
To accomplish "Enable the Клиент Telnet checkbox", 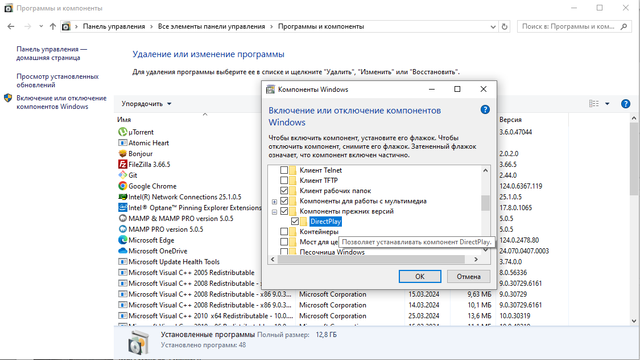I will (284, 170).
